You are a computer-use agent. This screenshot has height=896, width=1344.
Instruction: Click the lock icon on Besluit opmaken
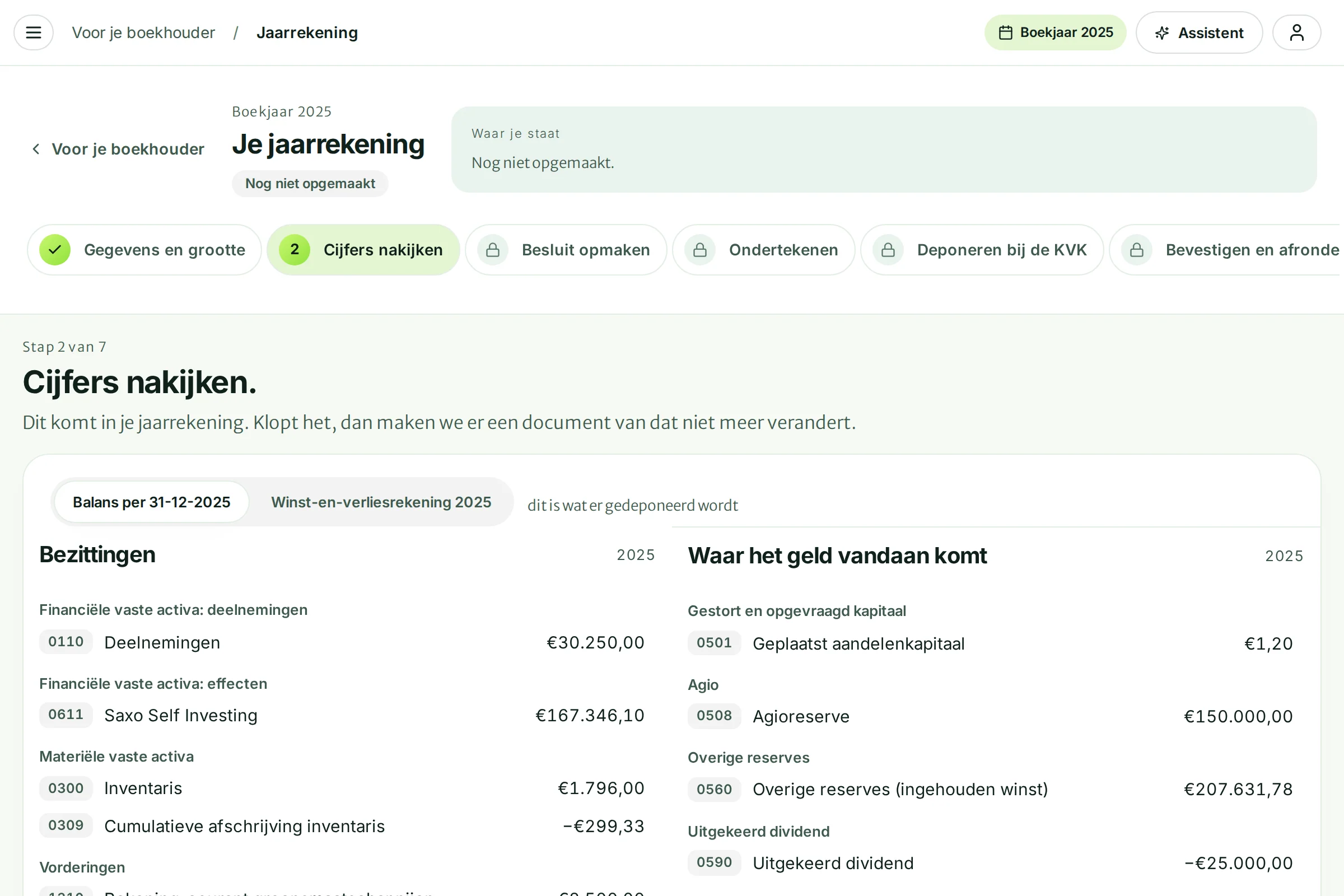493,250
